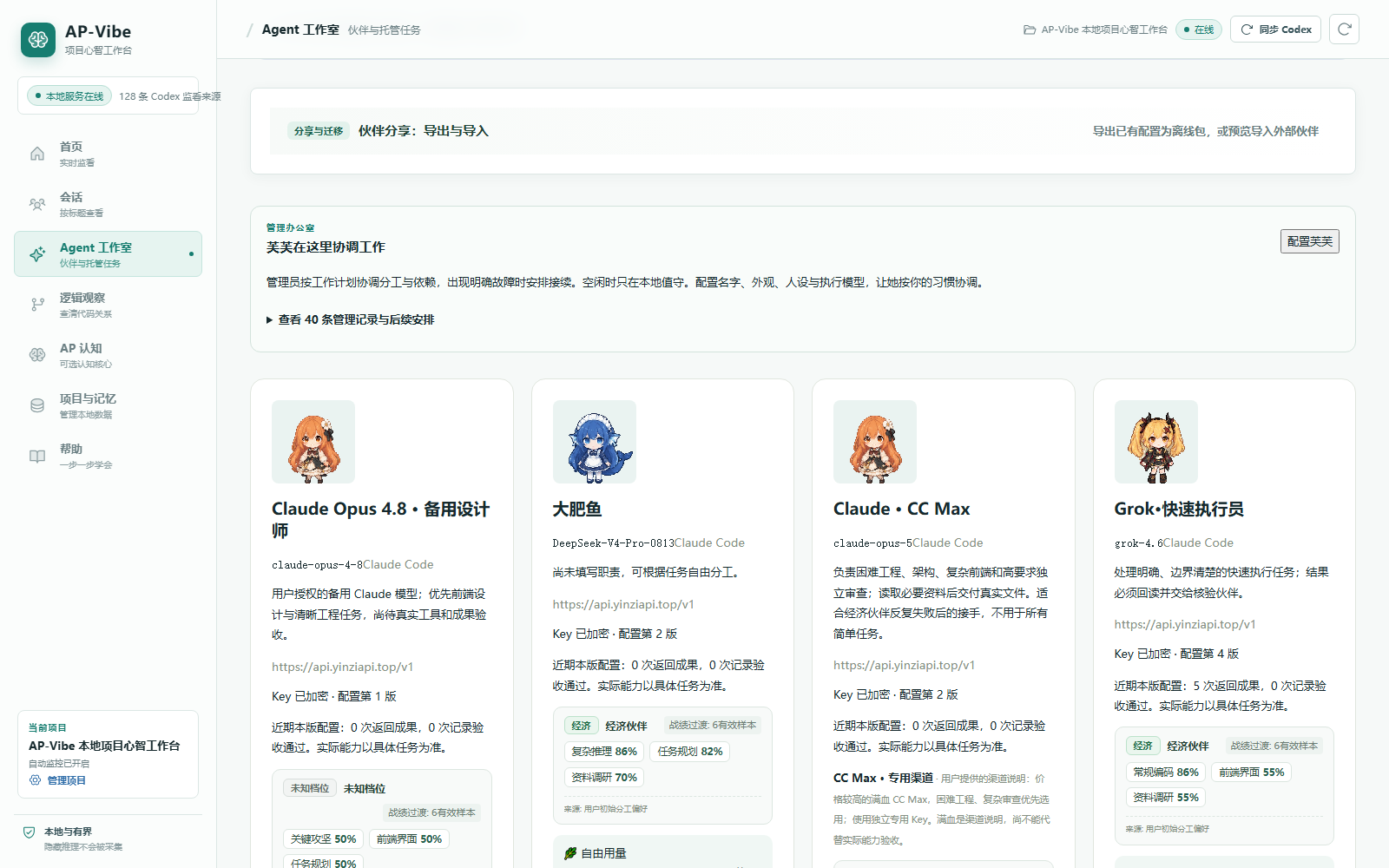The width and height of the screenshot is (1389, 868).
Task: Open the 项目与记忆 database icon
Action: [x=37, y=405]
